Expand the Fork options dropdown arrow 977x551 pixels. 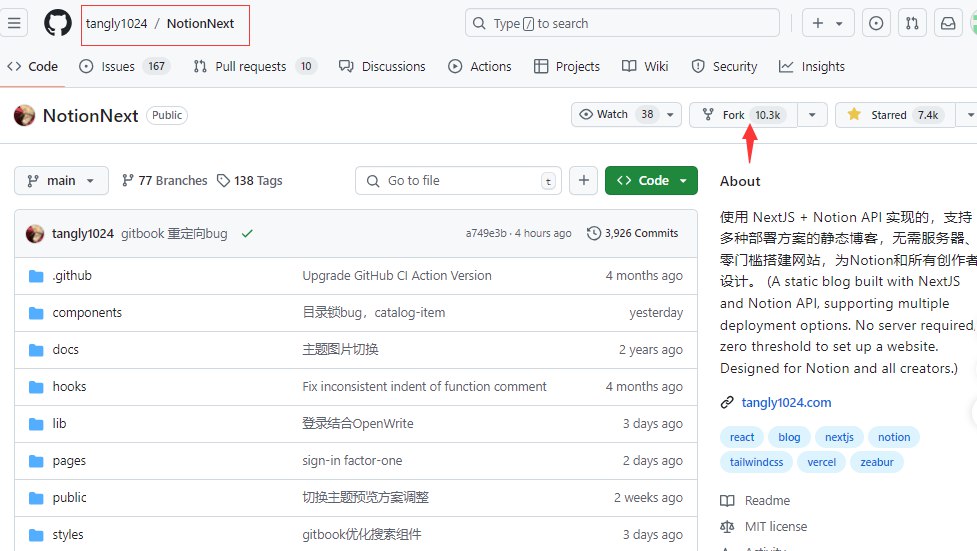tap(812, 115)
